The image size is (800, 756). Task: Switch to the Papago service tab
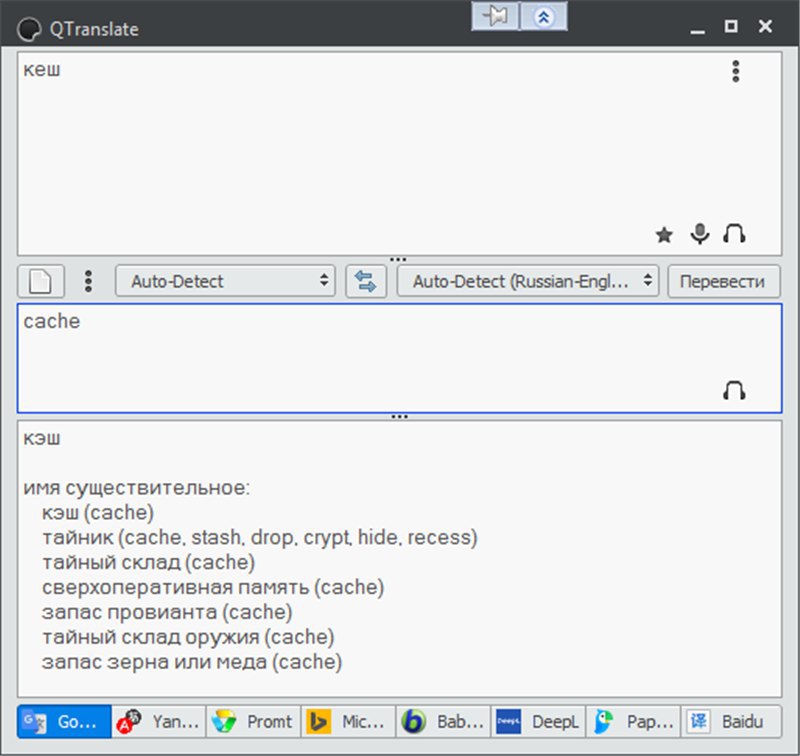pos(633,721)
